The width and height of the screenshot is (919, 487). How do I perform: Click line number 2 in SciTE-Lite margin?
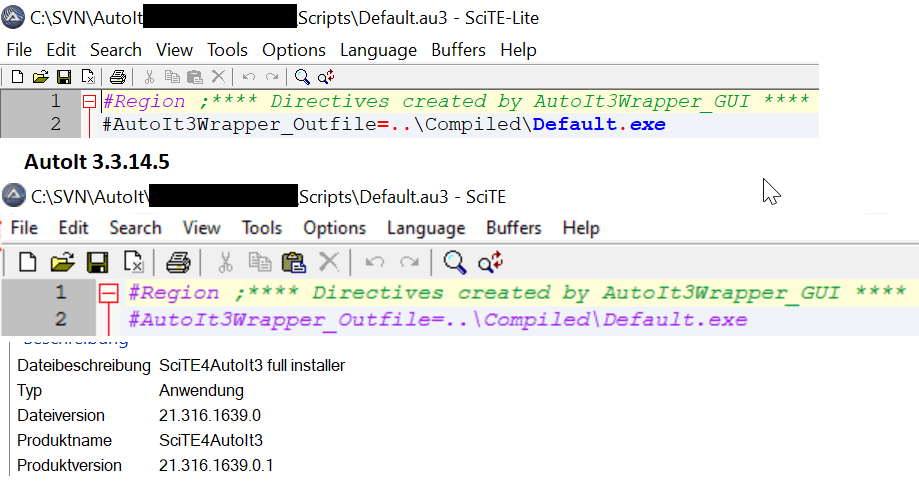(56, 124)
